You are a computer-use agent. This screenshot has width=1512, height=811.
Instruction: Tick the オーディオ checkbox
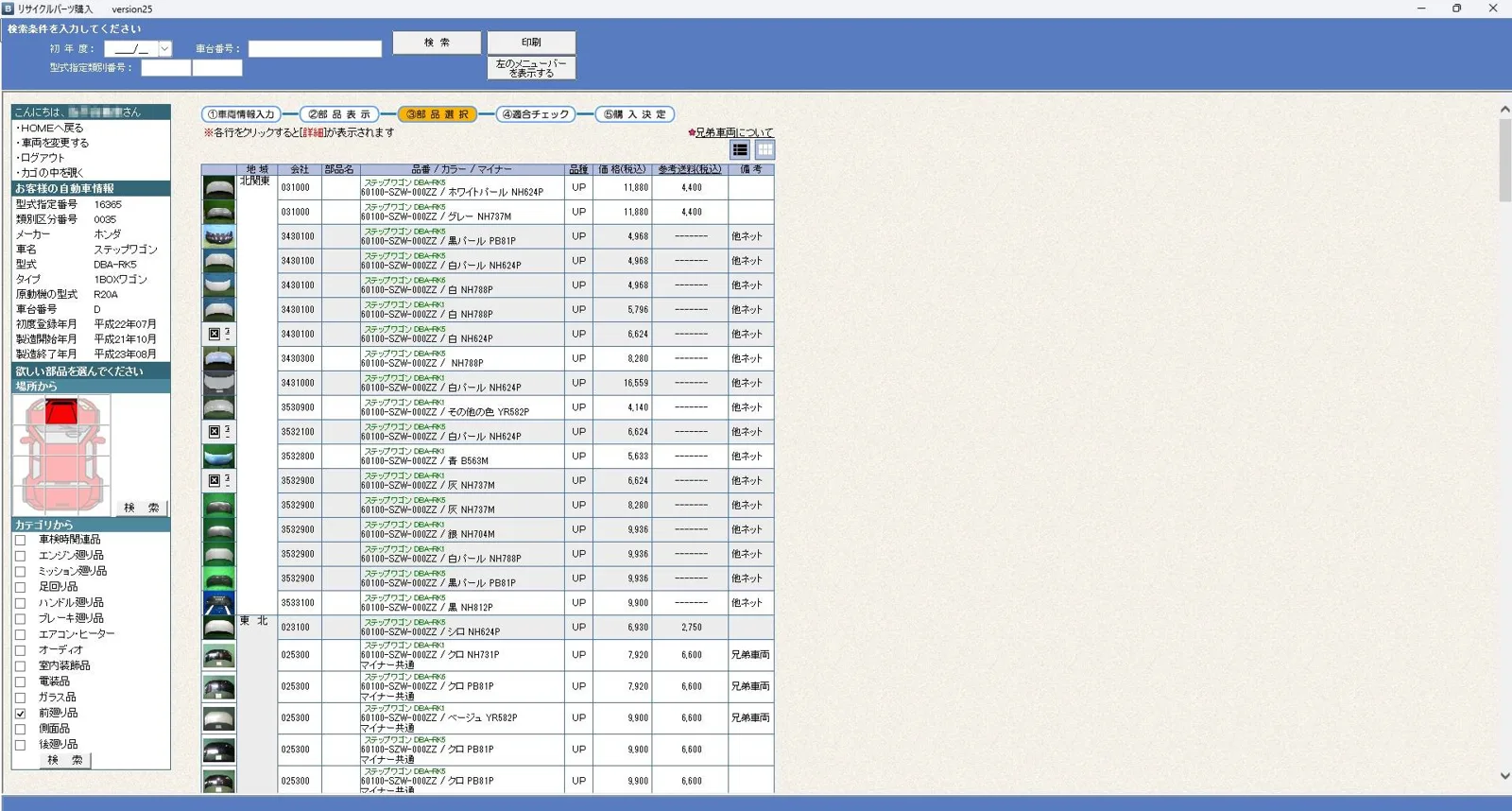click(20, 650)
